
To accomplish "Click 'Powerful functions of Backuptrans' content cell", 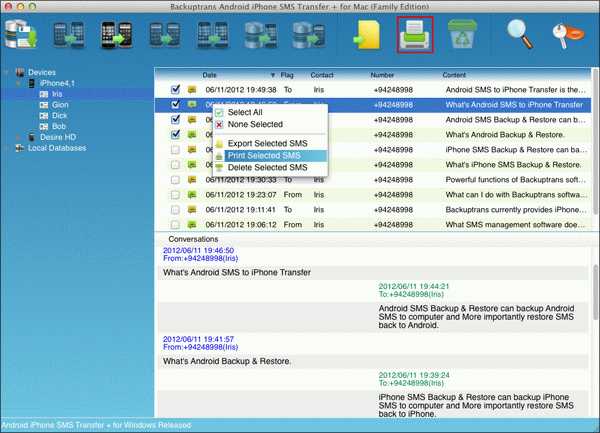I will [x=515, y=180].
